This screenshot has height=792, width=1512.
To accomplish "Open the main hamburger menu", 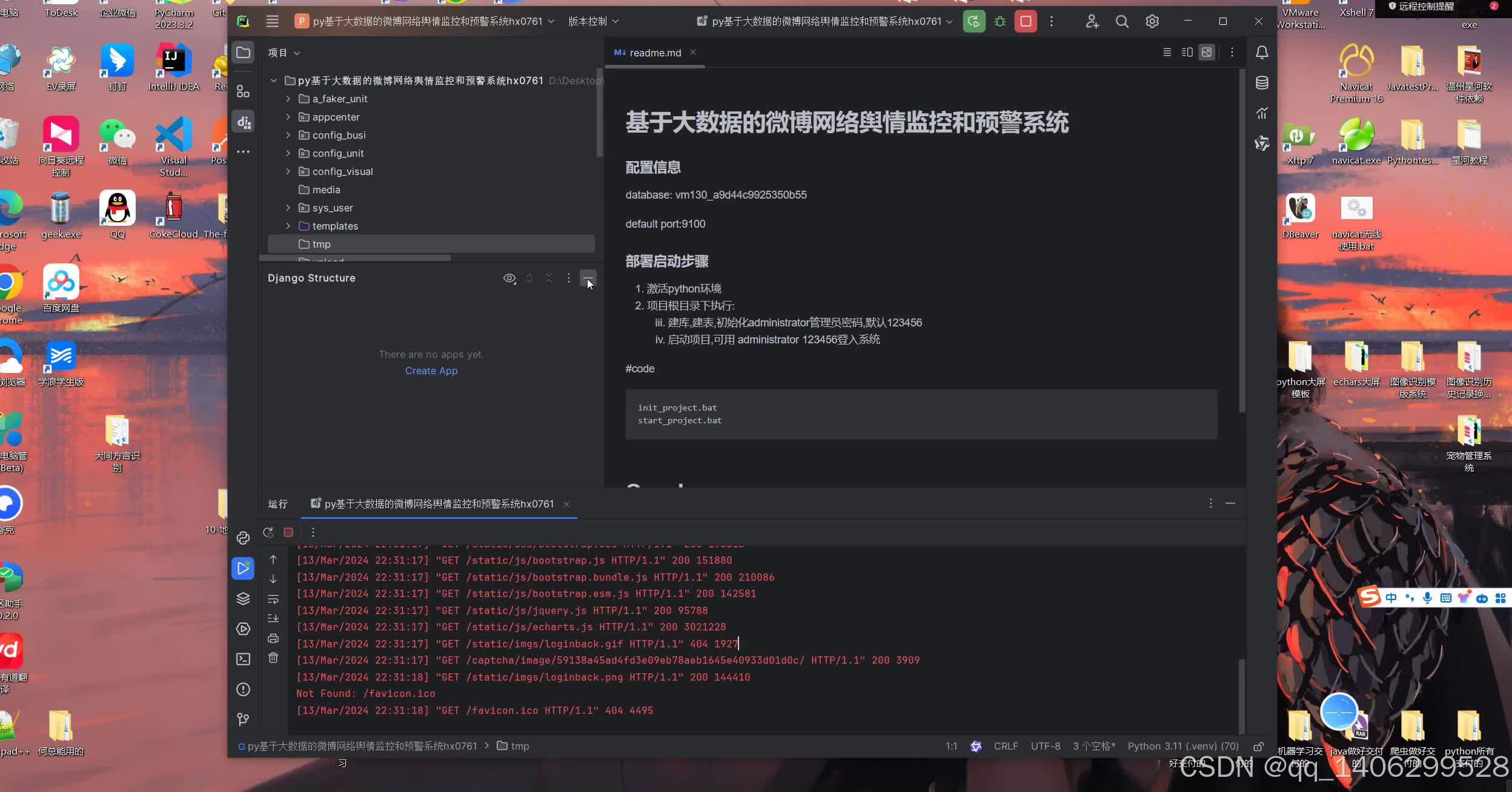I will coord(273,21).
